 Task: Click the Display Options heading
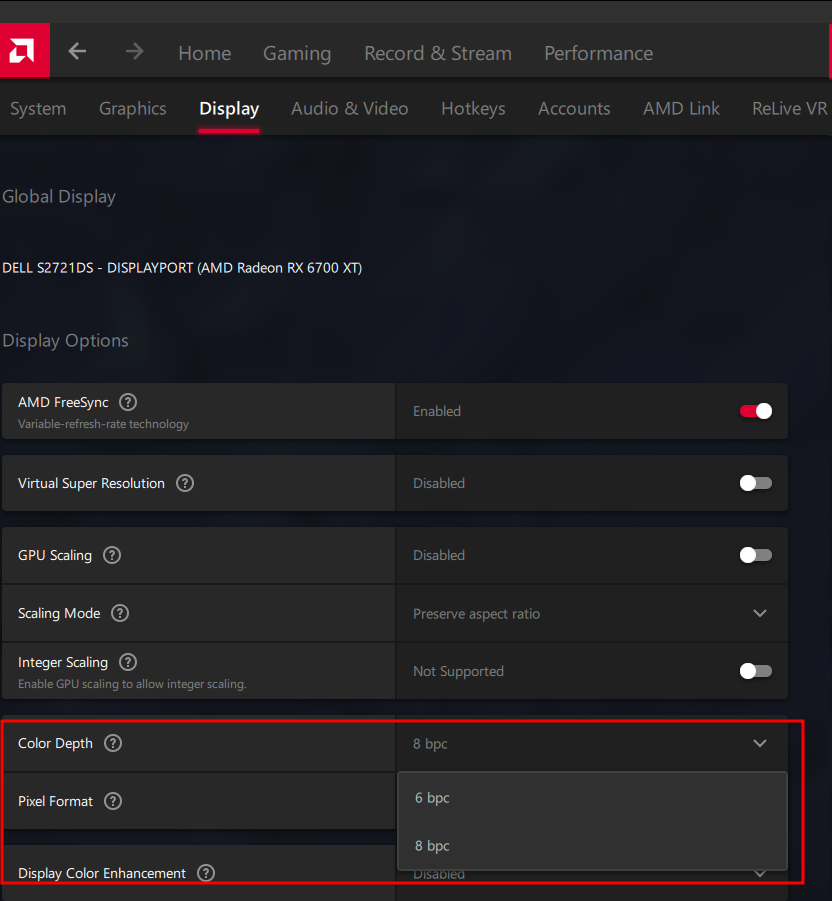pyautogui.click(x=65, y=340)
